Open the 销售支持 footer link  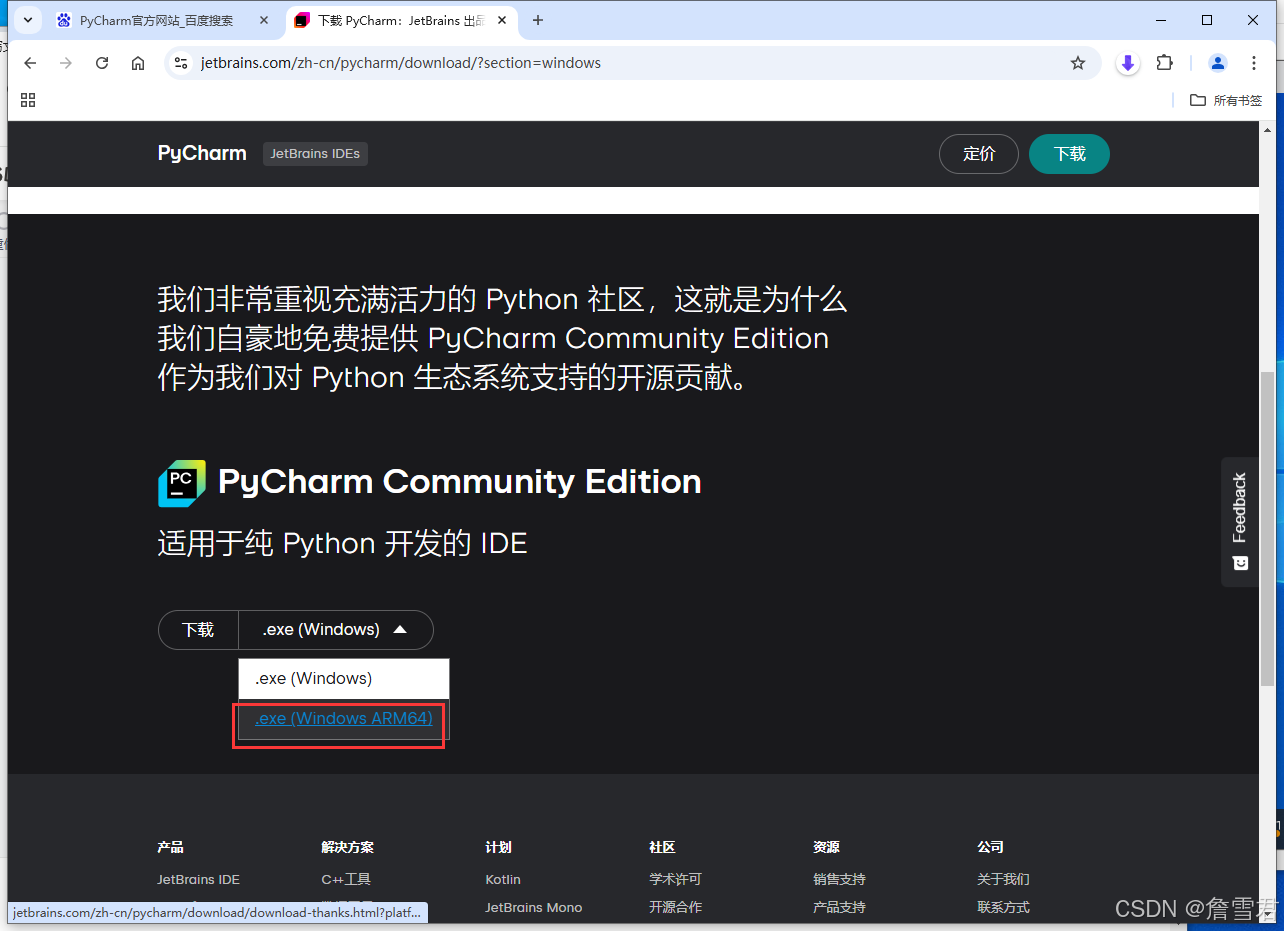pyautogui.click(x=839, y=879)
